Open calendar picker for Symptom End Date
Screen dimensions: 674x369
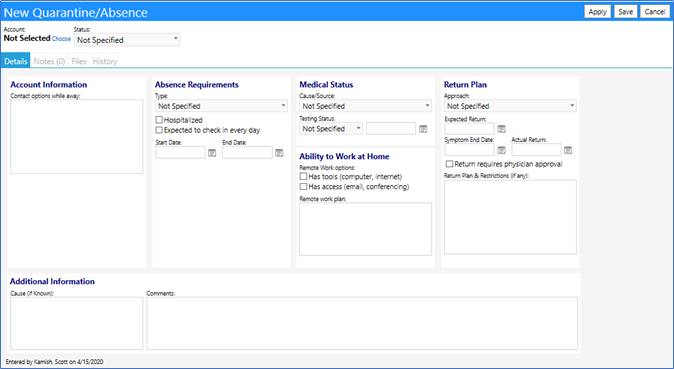pos(501,150)
